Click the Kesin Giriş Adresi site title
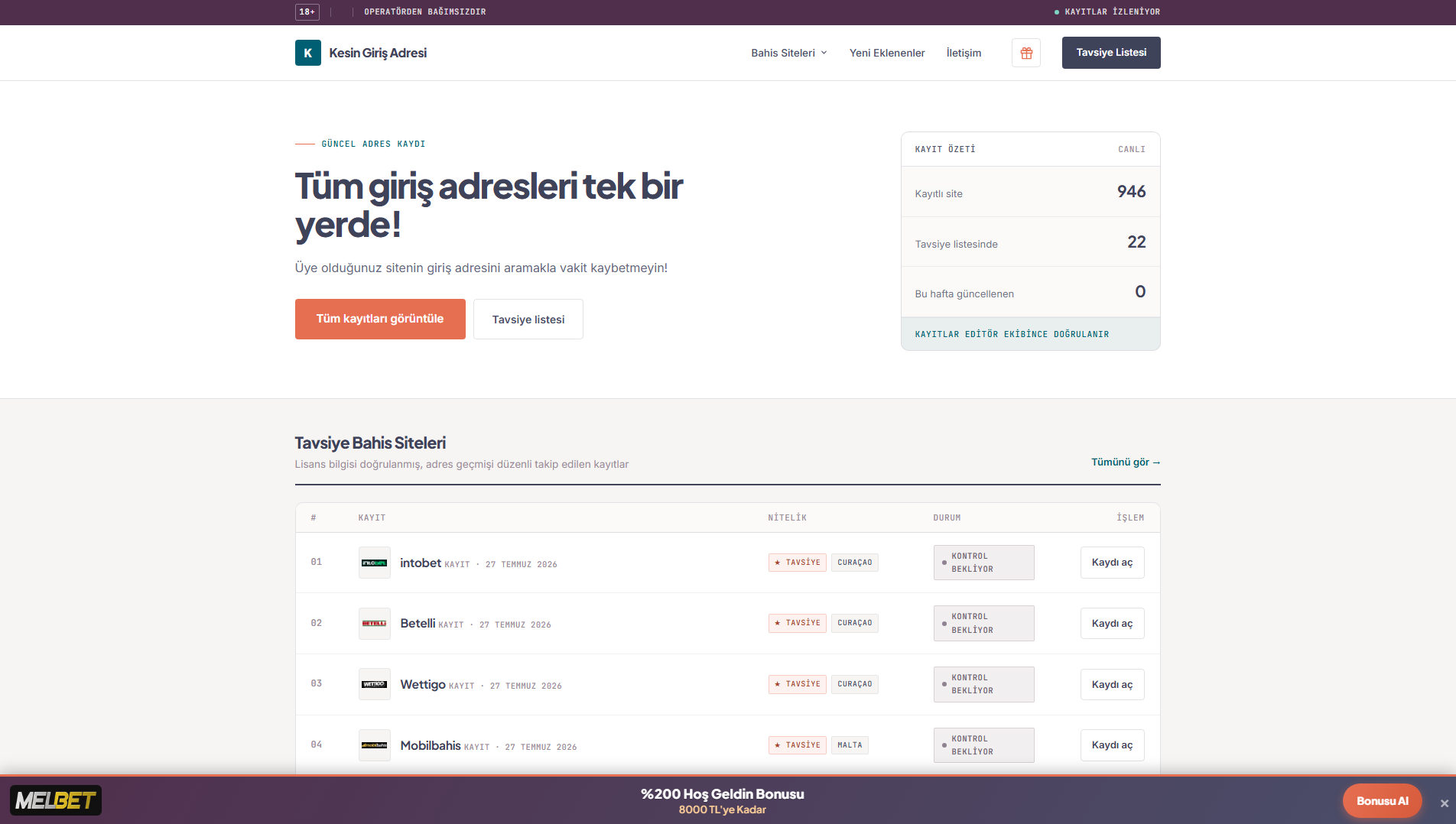The width and height of the screenshot is (1456, 824). 378,53
